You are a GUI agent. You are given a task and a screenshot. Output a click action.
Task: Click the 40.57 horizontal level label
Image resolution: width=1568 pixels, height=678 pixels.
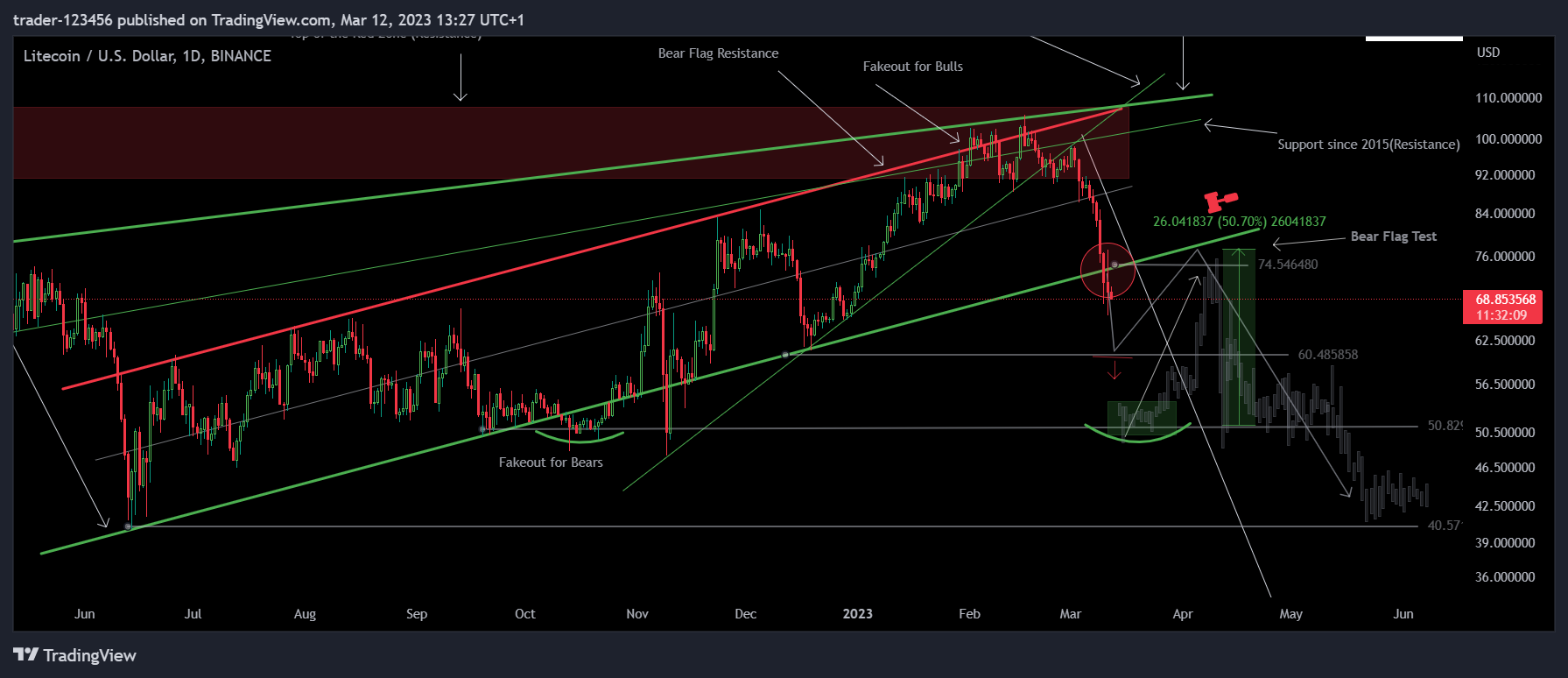pyautogui.click(x=1444, y=526)
